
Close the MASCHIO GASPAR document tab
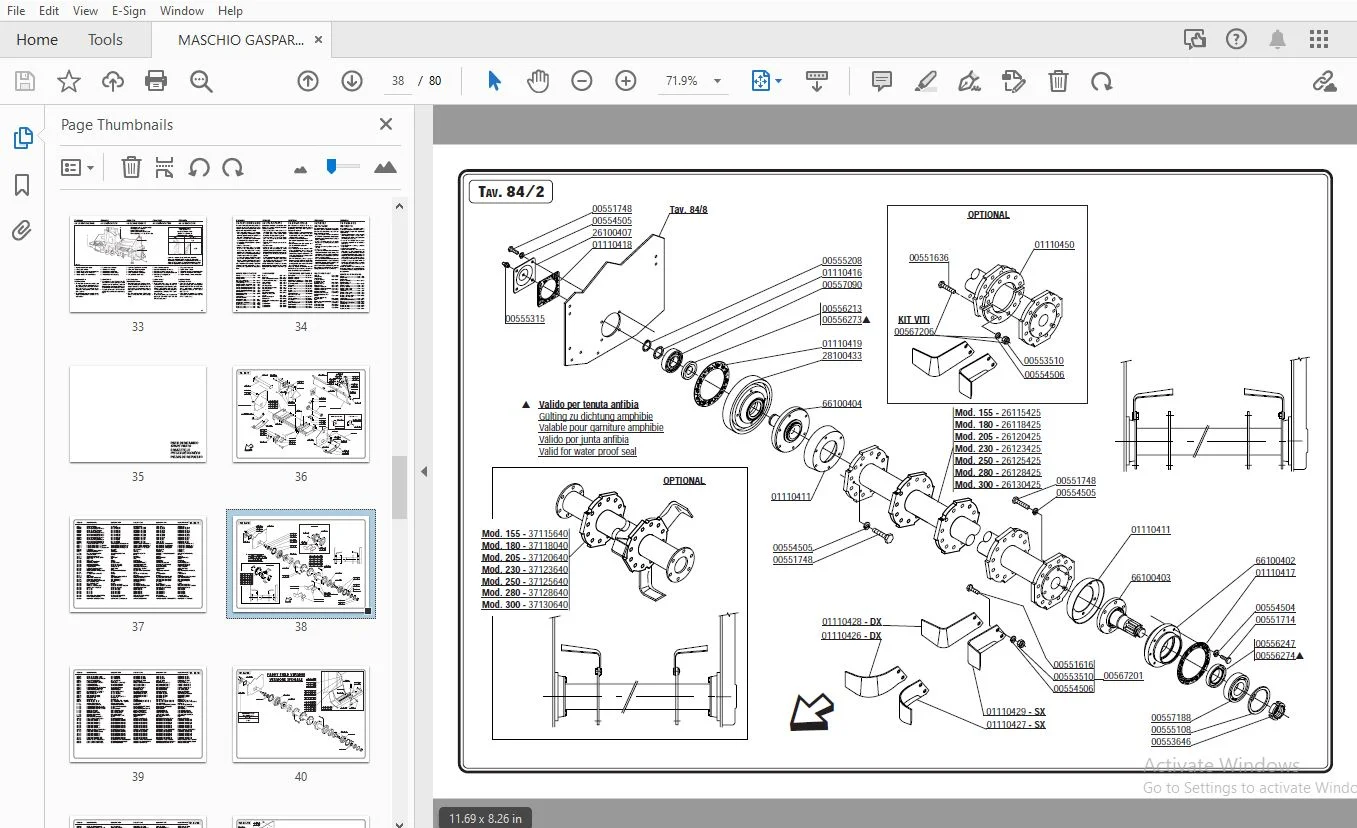[319, 40]
